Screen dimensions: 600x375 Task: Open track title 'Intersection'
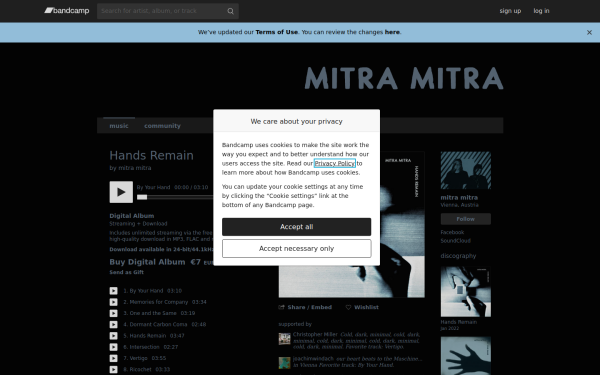[x=144, y=347]
